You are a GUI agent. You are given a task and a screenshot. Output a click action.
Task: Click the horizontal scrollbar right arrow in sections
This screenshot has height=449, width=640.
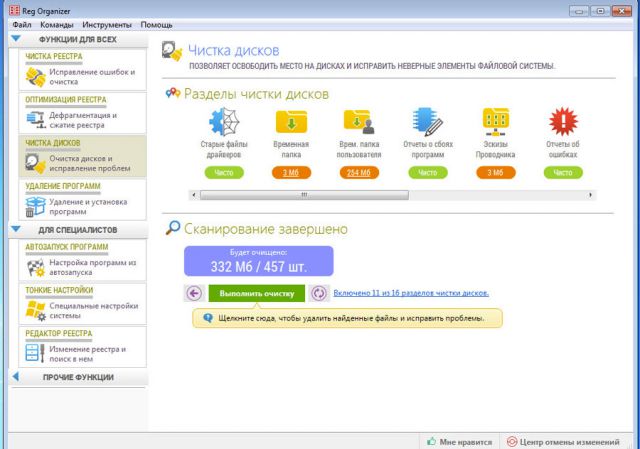point(591,195)
